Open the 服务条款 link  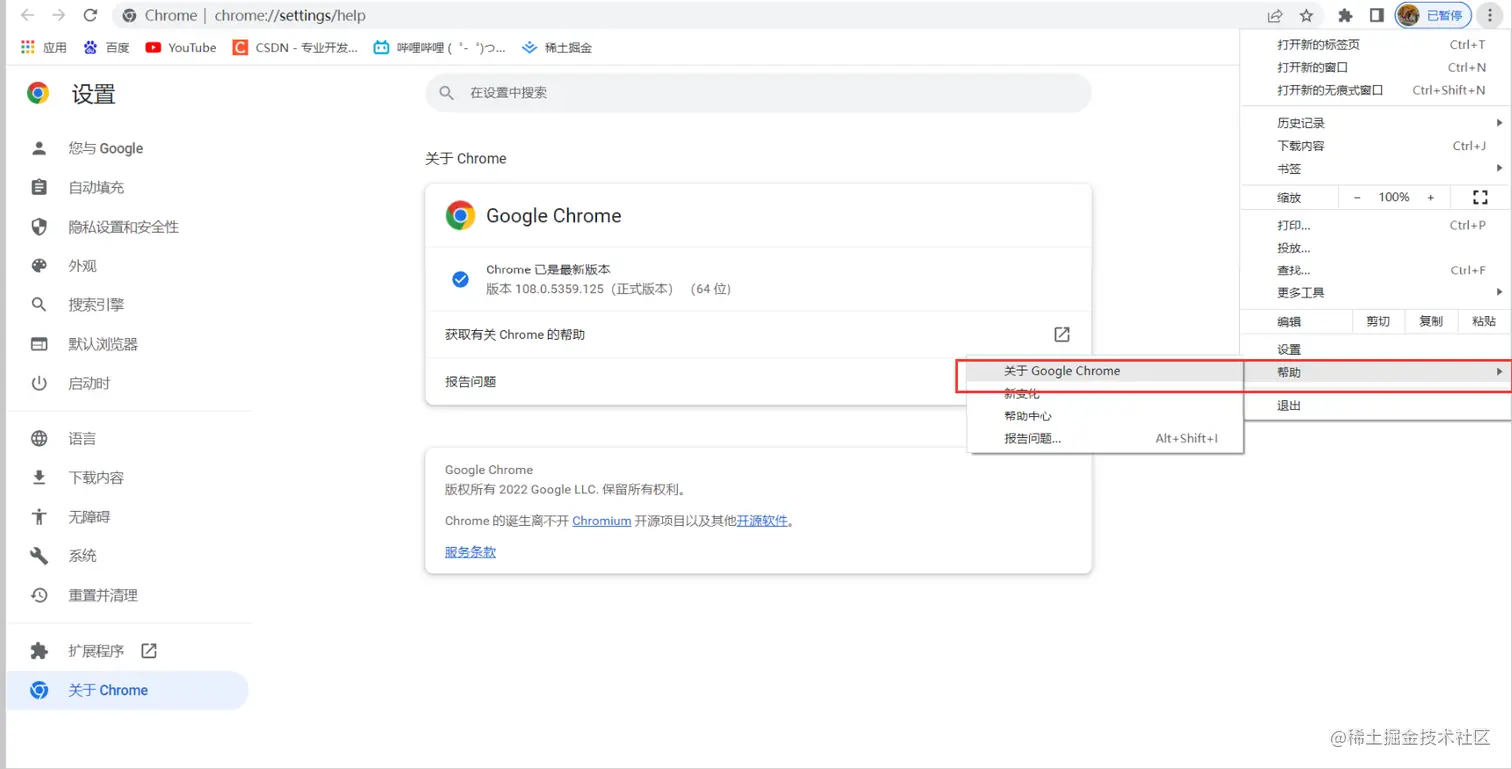pos(470,552)
